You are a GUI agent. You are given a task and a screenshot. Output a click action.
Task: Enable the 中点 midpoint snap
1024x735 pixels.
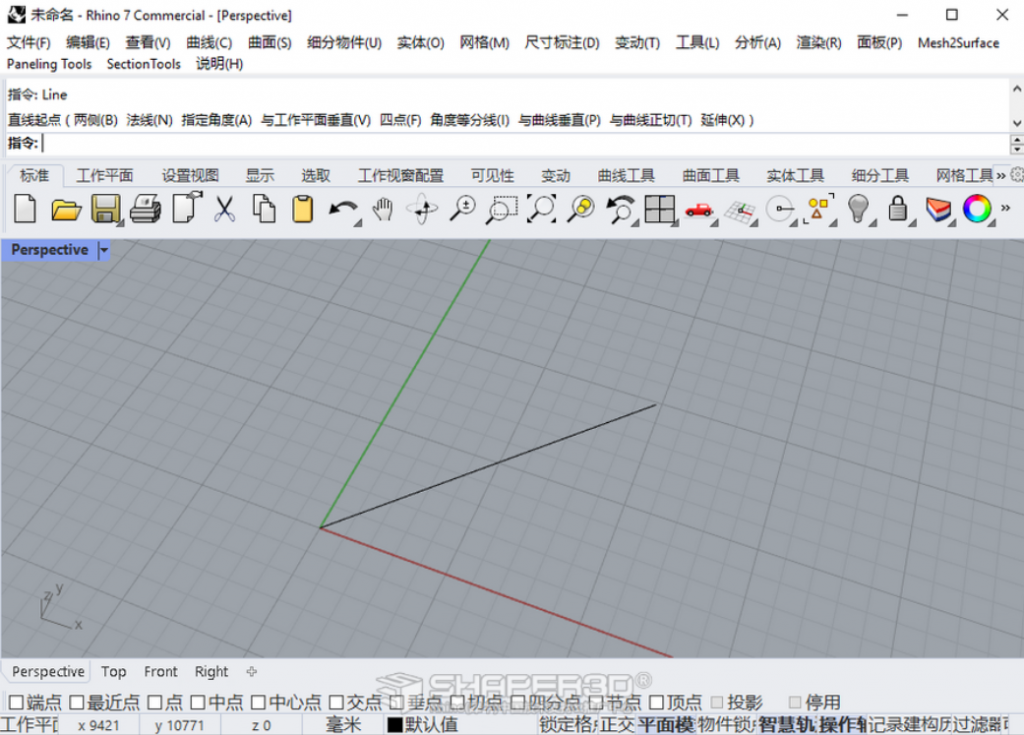(198, 702)
